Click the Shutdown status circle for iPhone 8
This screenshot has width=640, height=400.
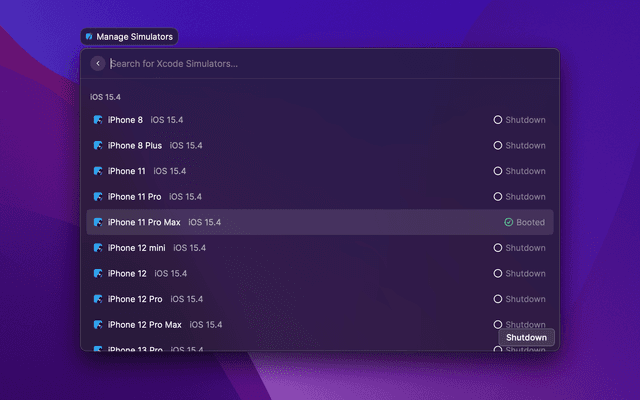(x=498, y=120)
